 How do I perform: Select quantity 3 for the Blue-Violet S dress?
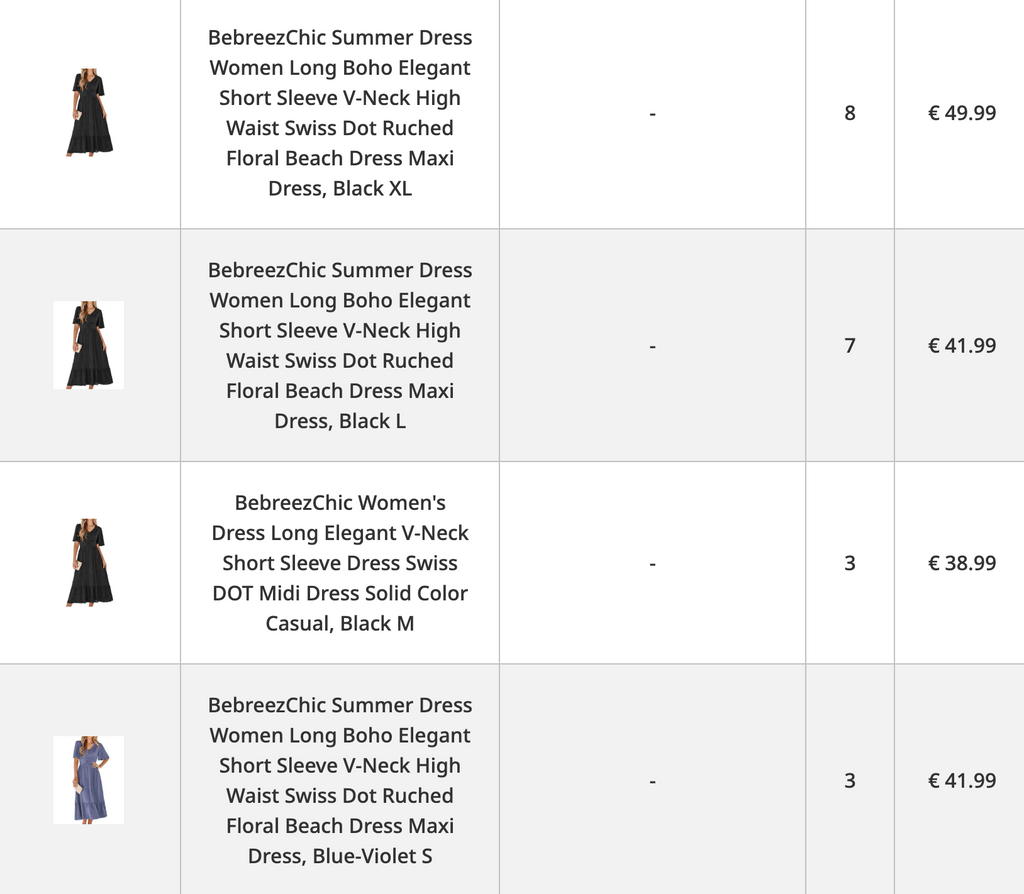coord(850,780)
